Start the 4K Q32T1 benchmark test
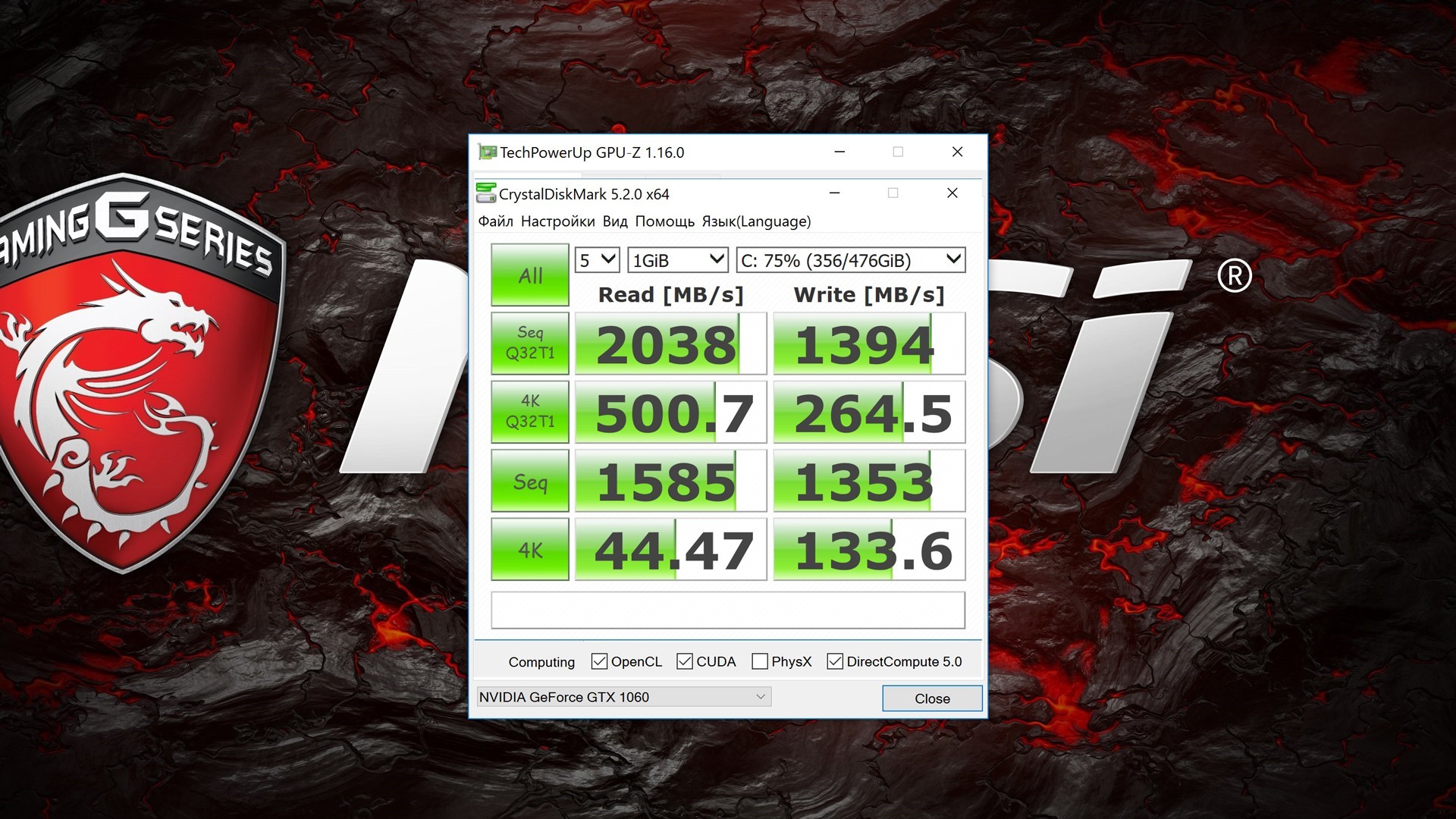This screenshot has height=819, width=1456. (530, 412)
